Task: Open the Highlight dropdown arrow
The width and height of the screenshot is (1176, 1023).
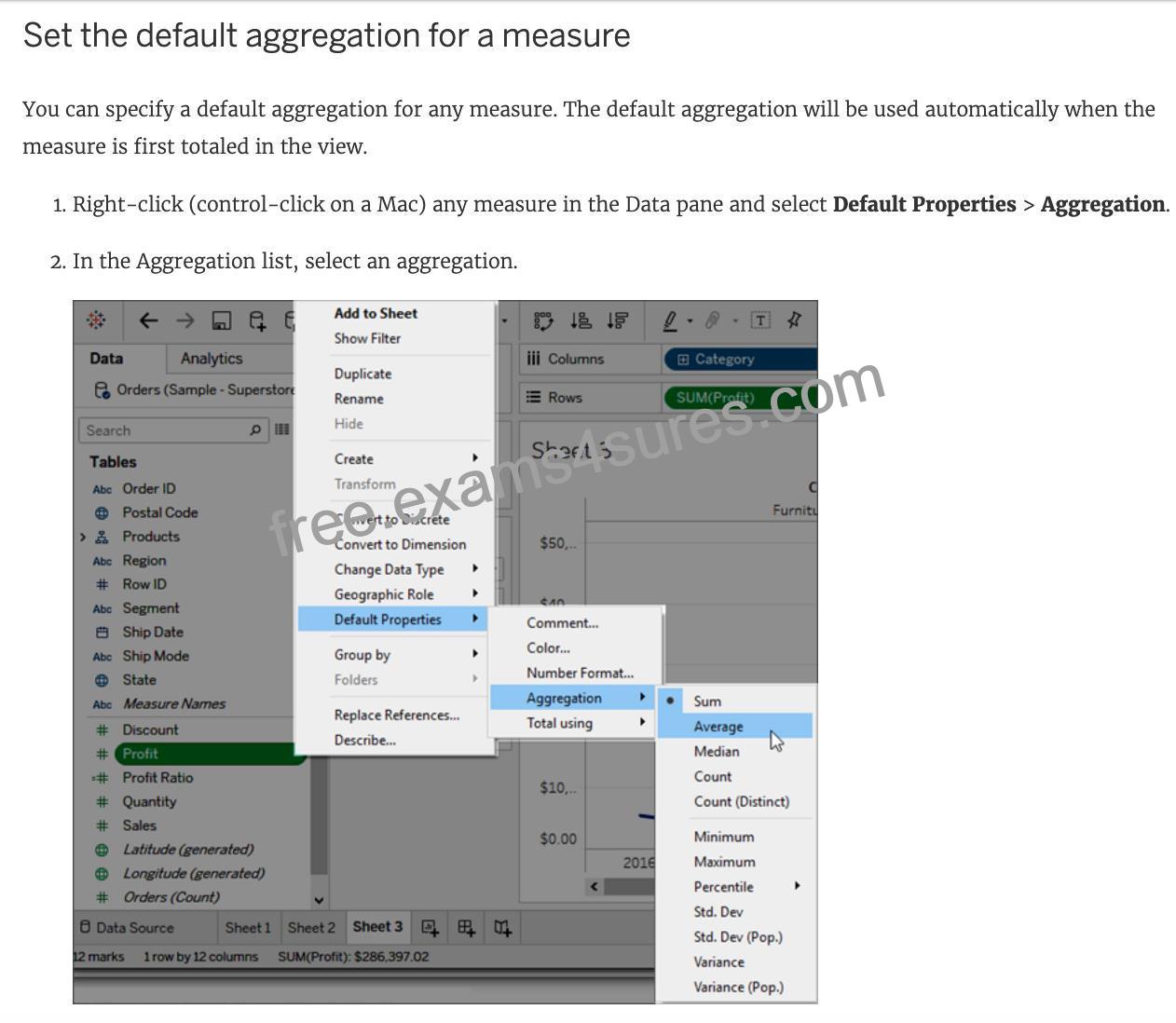Action: coord(690,321)
